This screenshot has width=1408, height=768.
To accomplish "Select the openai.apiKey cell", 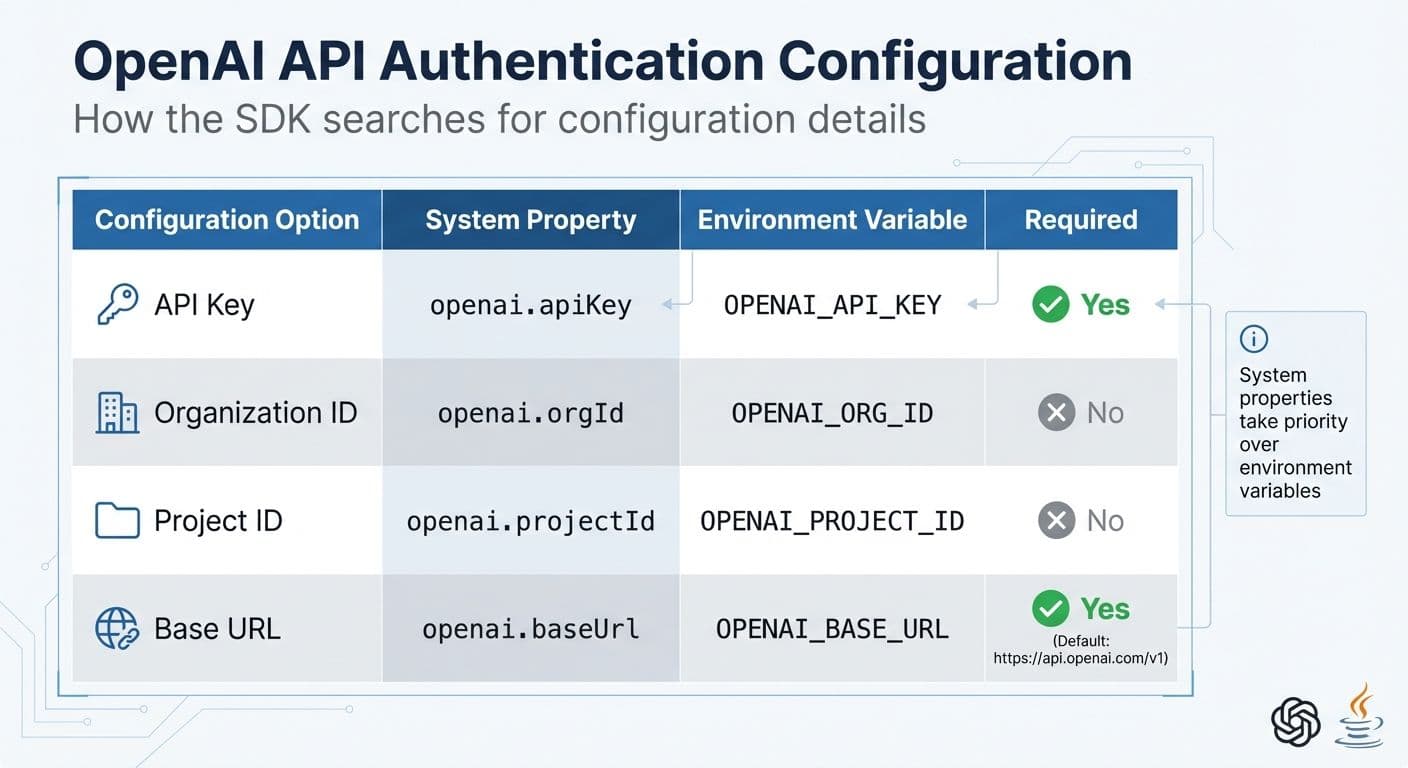I will tap(531, 304).
